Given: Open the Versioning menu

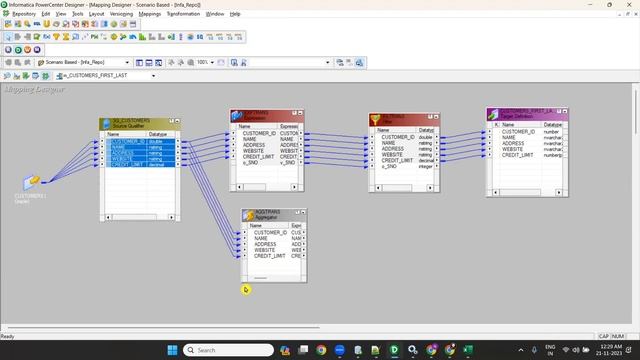Looking at the screenshot, I should point(121,14).
